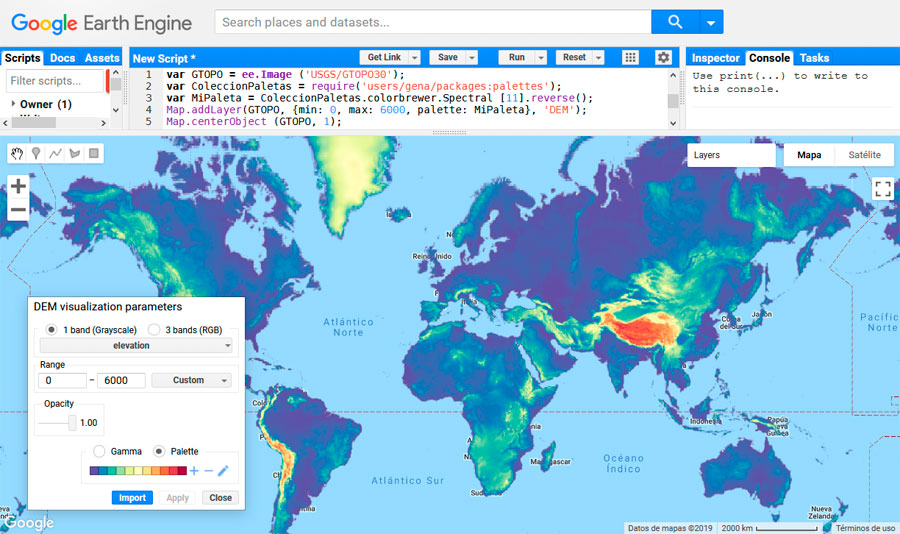Open the Get Link dropdown arrow
Image resolution: width=900 pixels, height=534 pixels.
coord(414,57)
